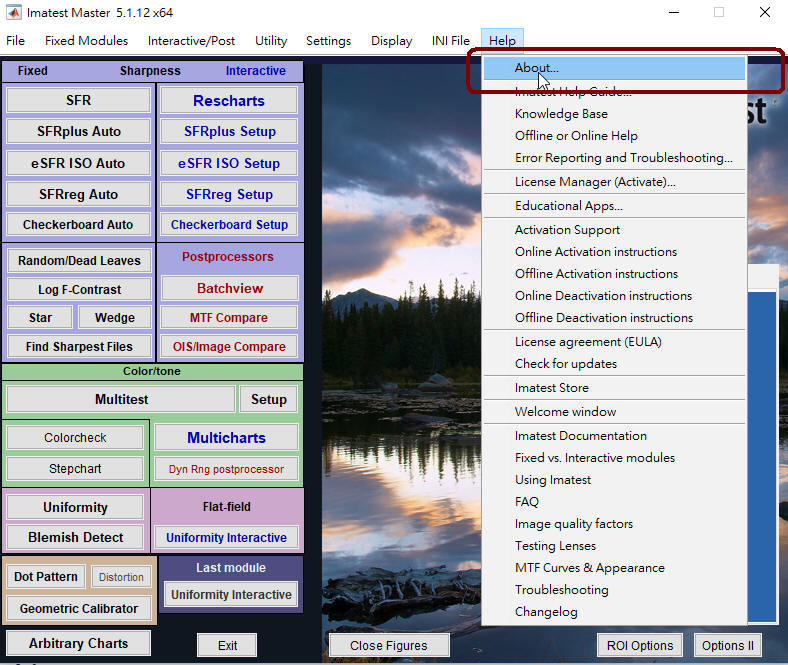Viewport: 788px width, 665px height.
Task: Open the Utility menu
Action: click(x=271, y=41)
